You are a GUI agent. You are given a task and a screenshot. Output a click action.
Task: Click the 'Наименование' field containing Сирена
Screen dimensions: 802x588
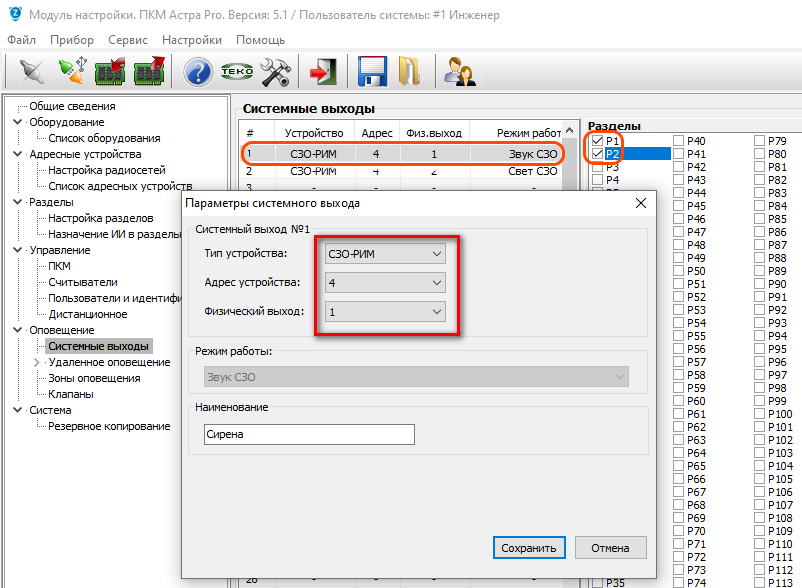point(307,434)
